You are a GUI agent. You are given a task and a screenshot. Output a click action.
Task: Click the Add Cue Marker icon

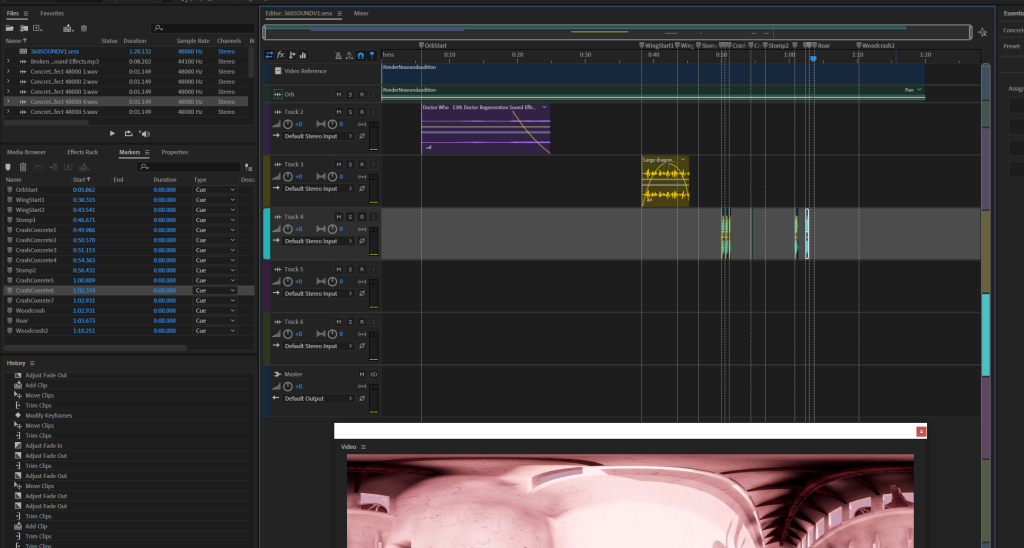10,166
